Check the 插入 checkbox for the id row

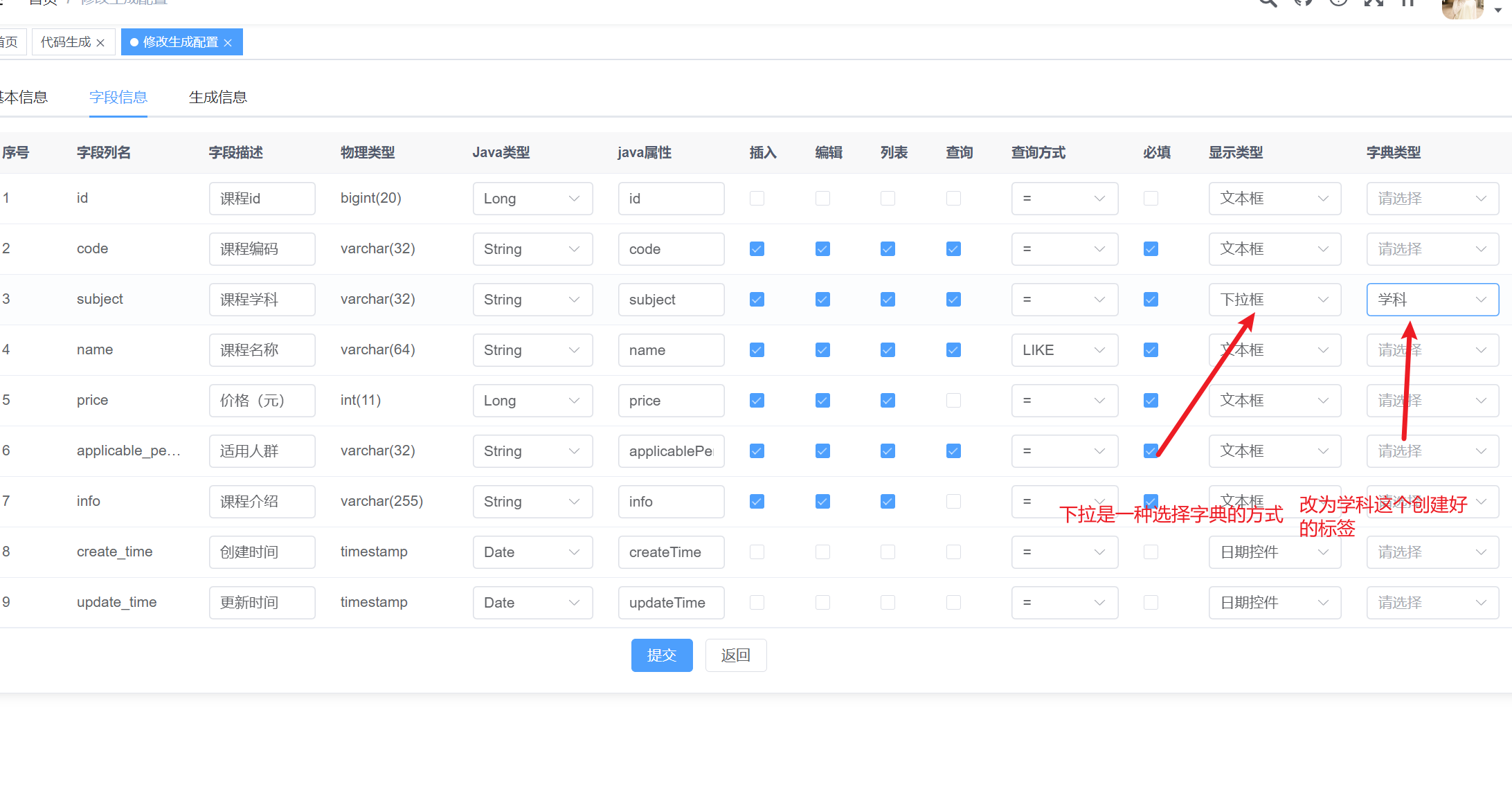(757, 199)
